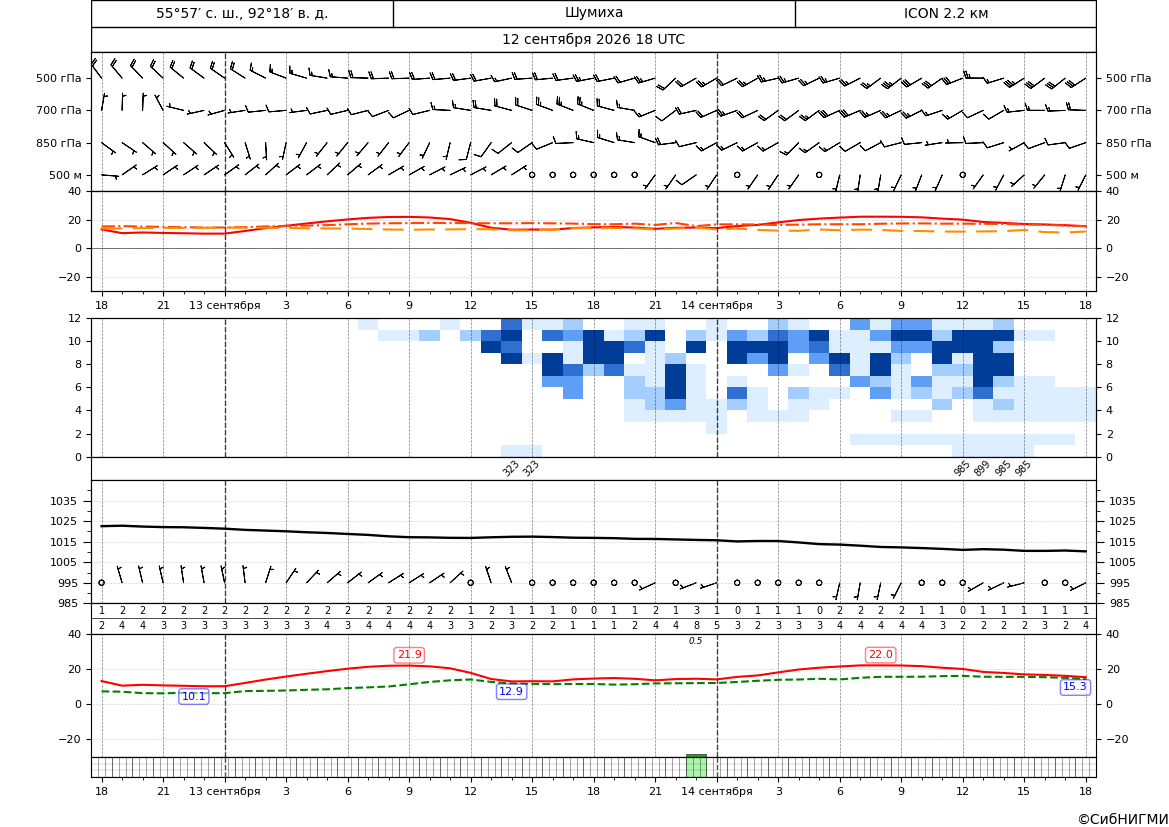The height and width of the screenshot is (827, 1169).
Task: Select the blue 10.1 minimum temperature label
Action: 194,696
